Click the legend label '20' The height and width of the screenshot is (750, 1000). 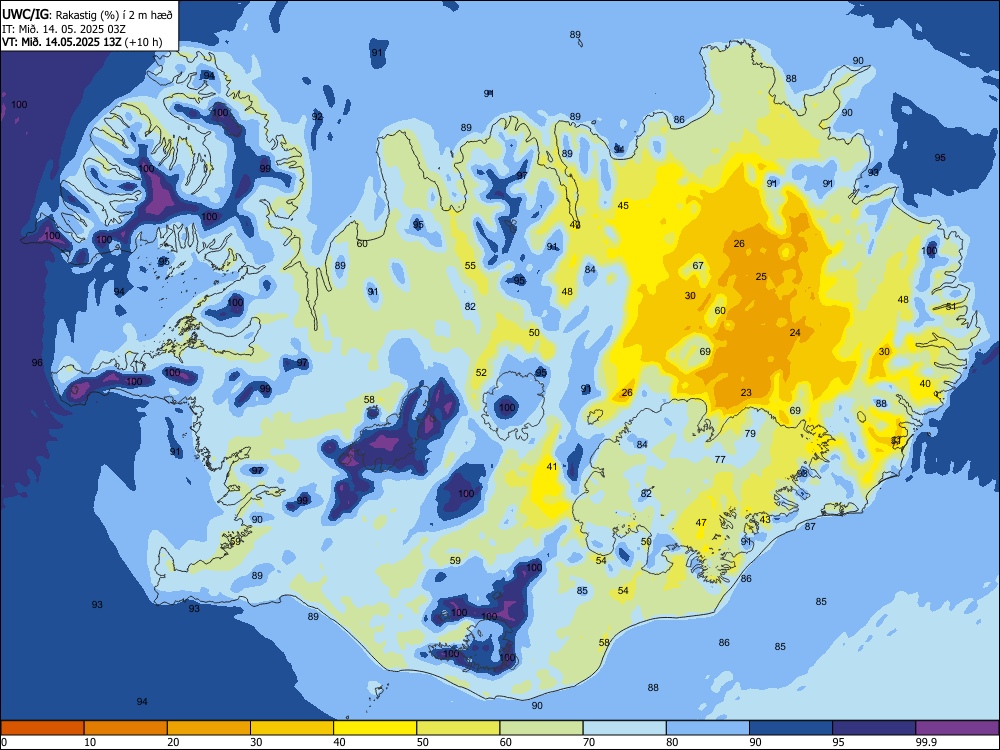coord(173,742)
